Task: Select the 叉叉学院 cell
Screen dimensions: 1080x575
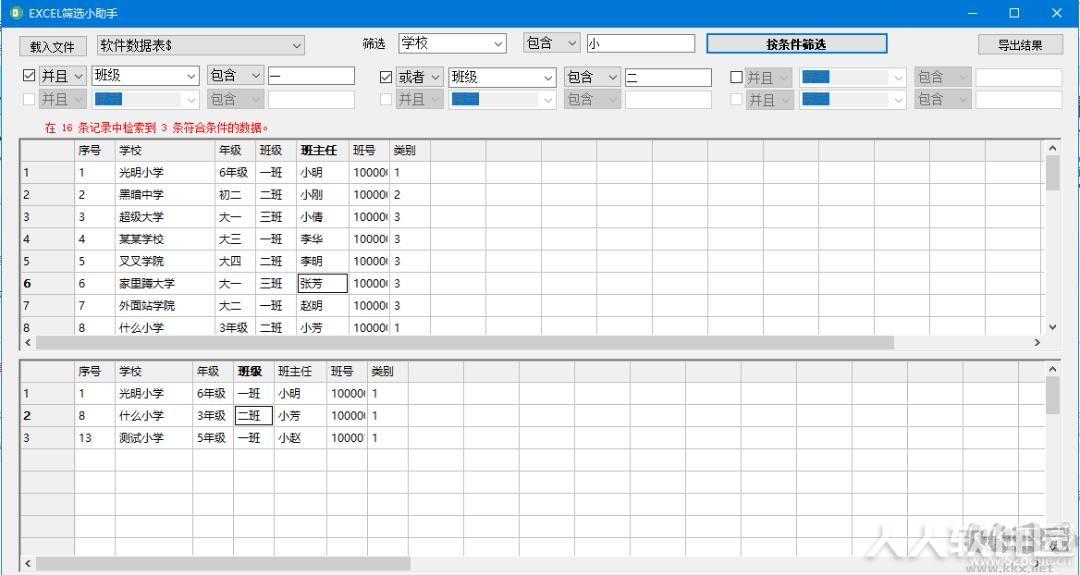Action: [165, 261]
